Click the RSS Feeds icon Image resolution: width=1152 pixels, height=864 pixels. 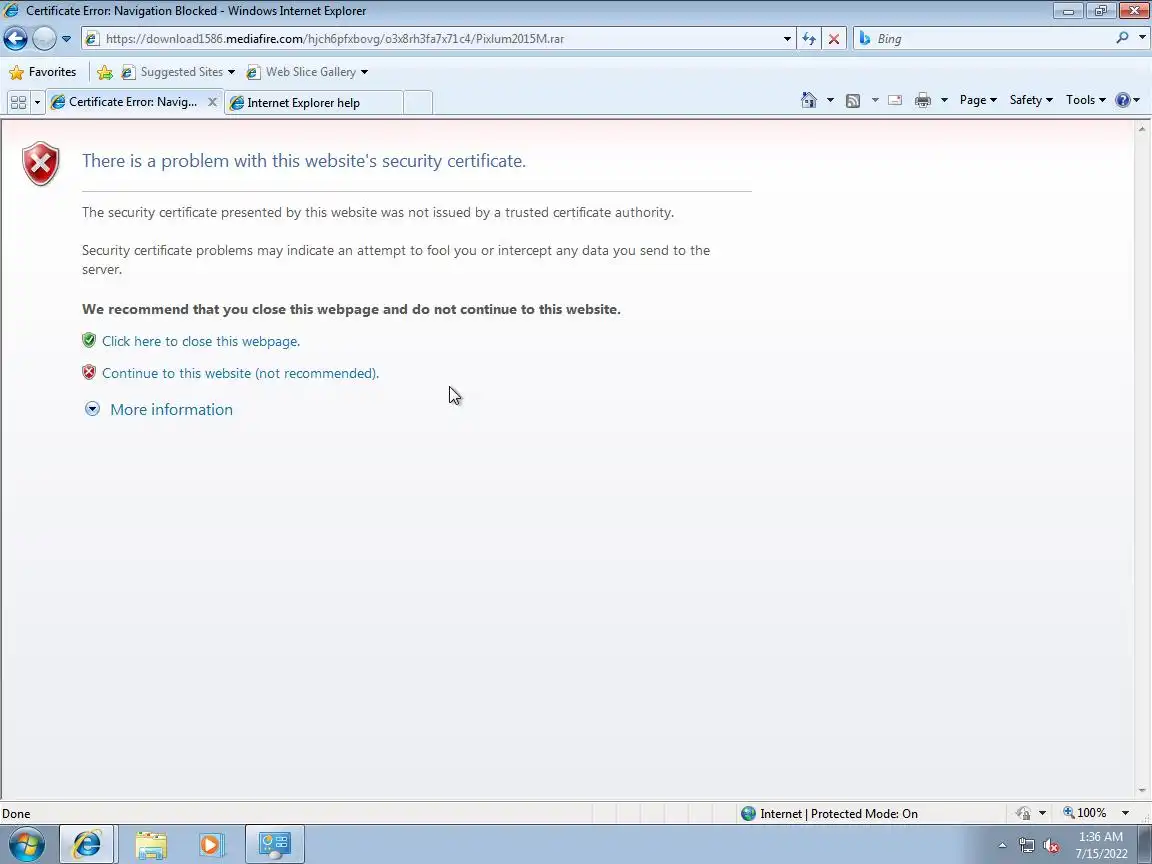pos(853,101)
